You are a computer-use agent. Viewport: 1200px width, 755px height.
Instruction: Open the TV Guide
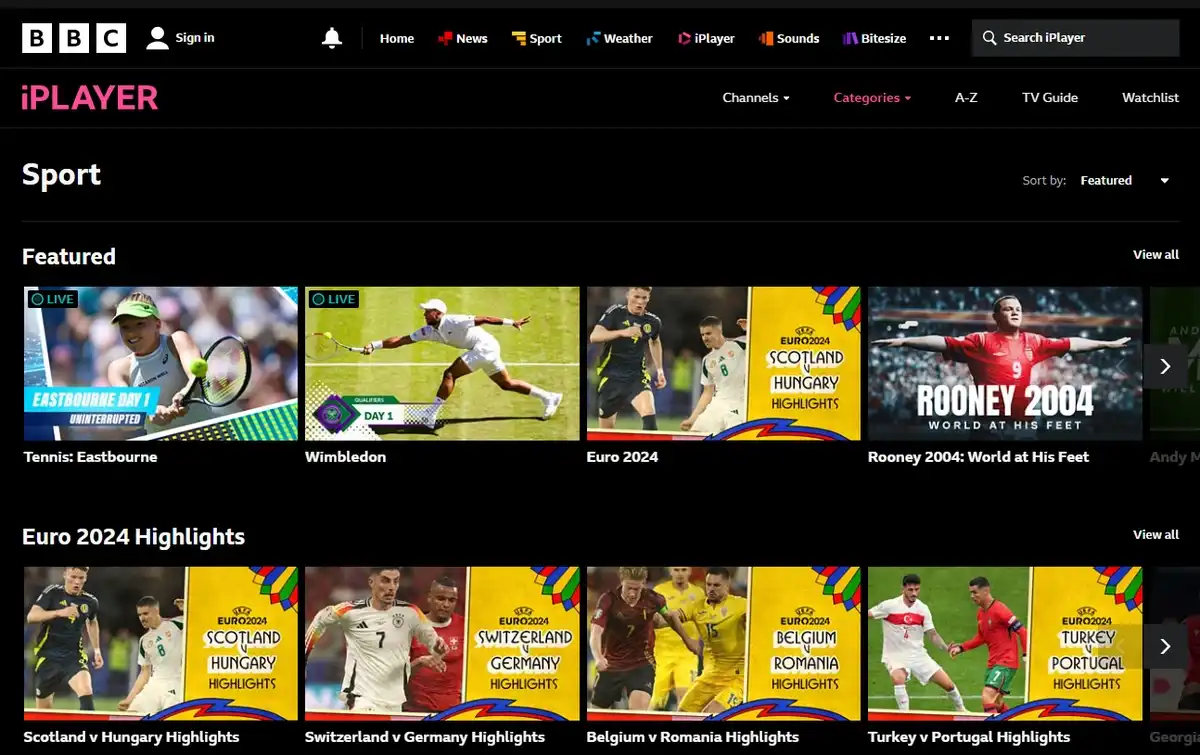(1050, 97)
